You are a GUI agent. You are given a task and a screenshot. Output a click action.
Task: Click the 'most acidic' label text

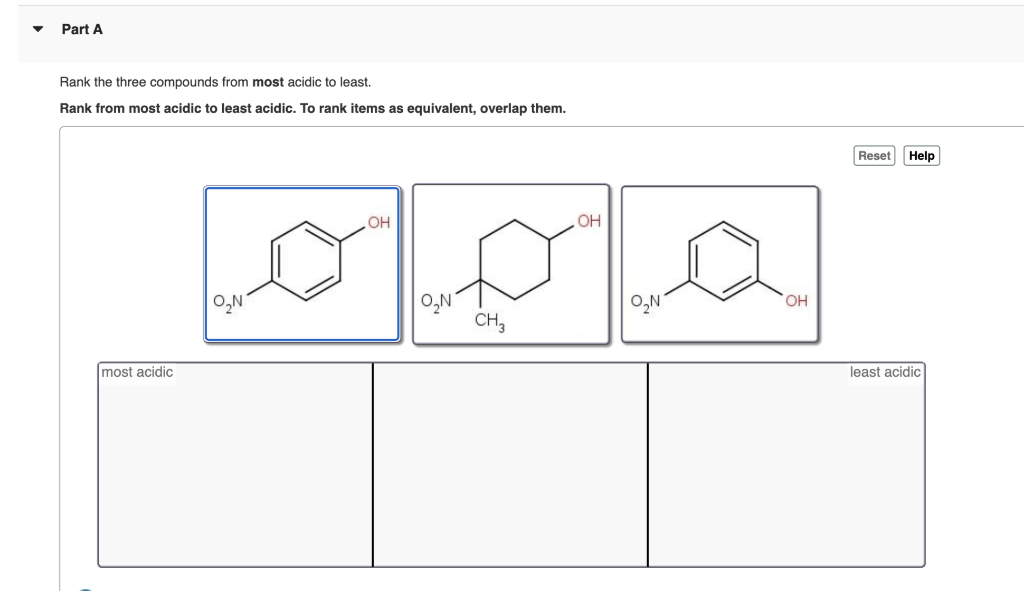point(135,372)
